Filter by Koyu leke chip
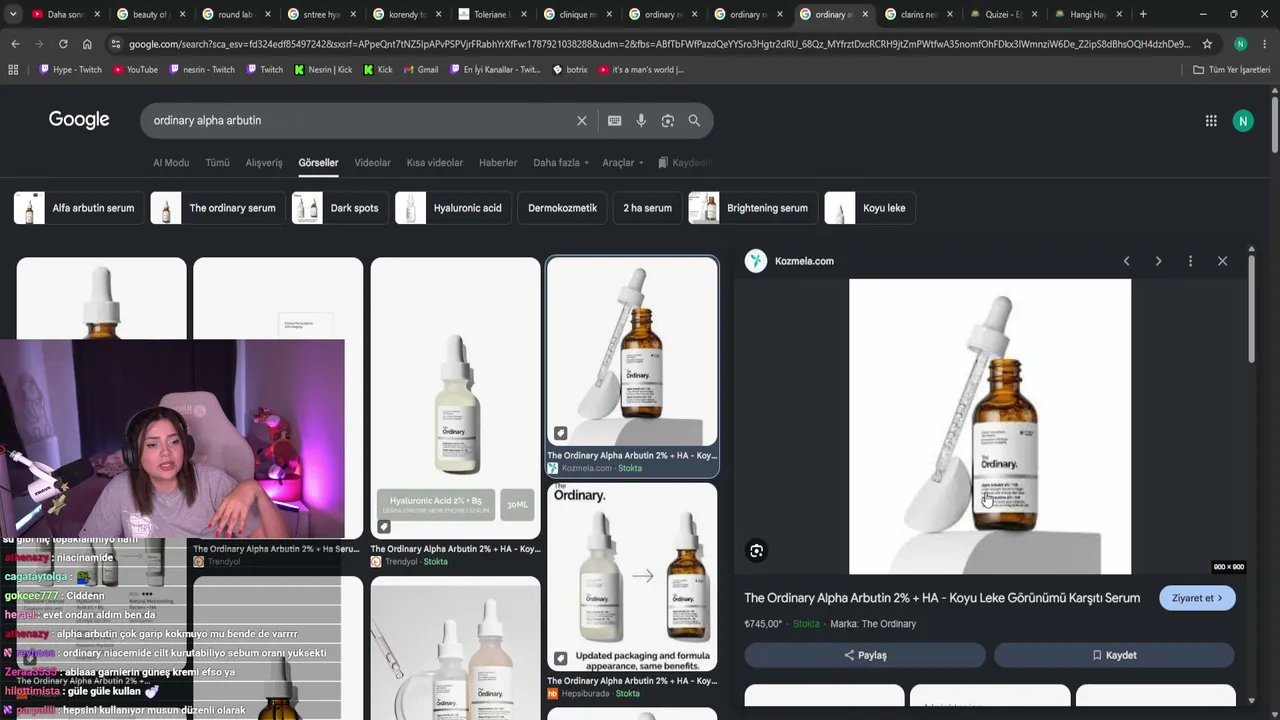The image size is (1280, 720). [x=869, y=208]
